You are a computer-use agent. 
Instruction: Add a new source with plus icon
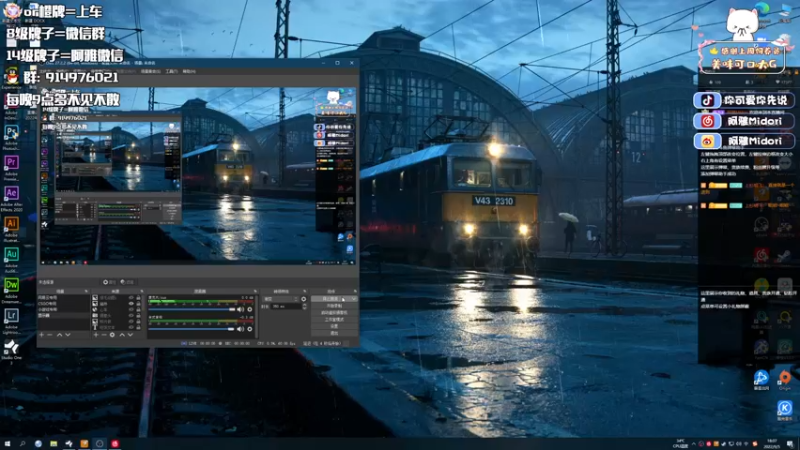click(x=95, y=335)
